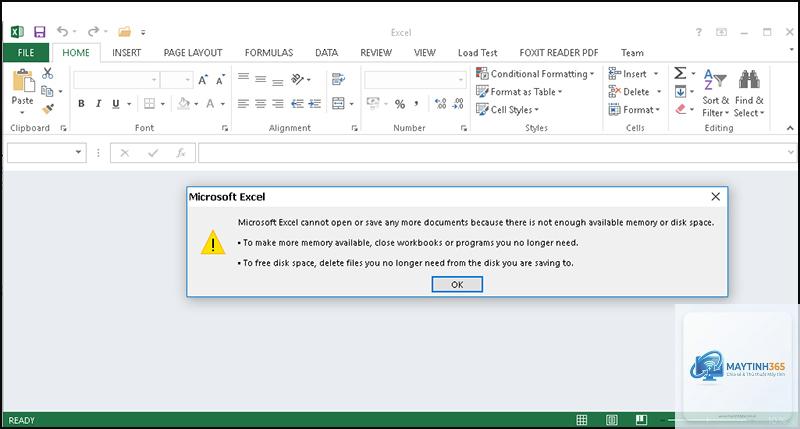Click the Paste clipboard icon
Screen dimensions: 800x429
point(23,82)
